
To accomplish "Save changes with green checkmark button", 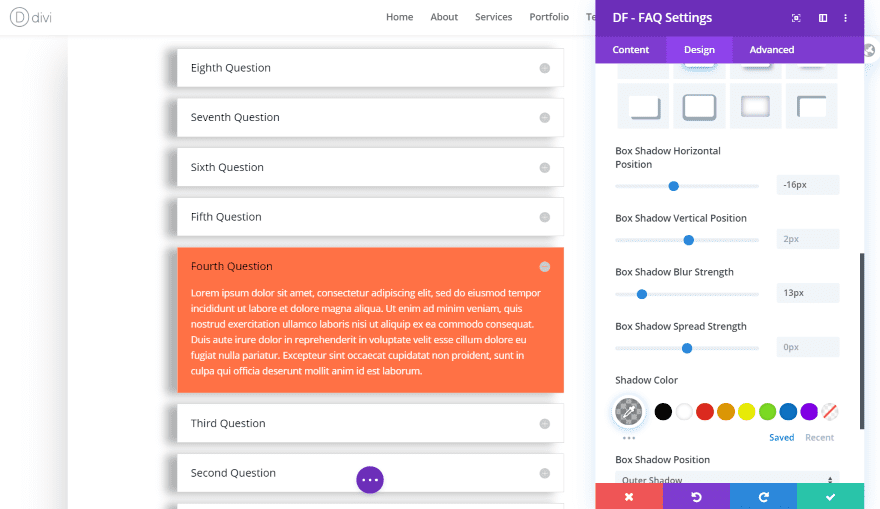I will click(831, 497).
